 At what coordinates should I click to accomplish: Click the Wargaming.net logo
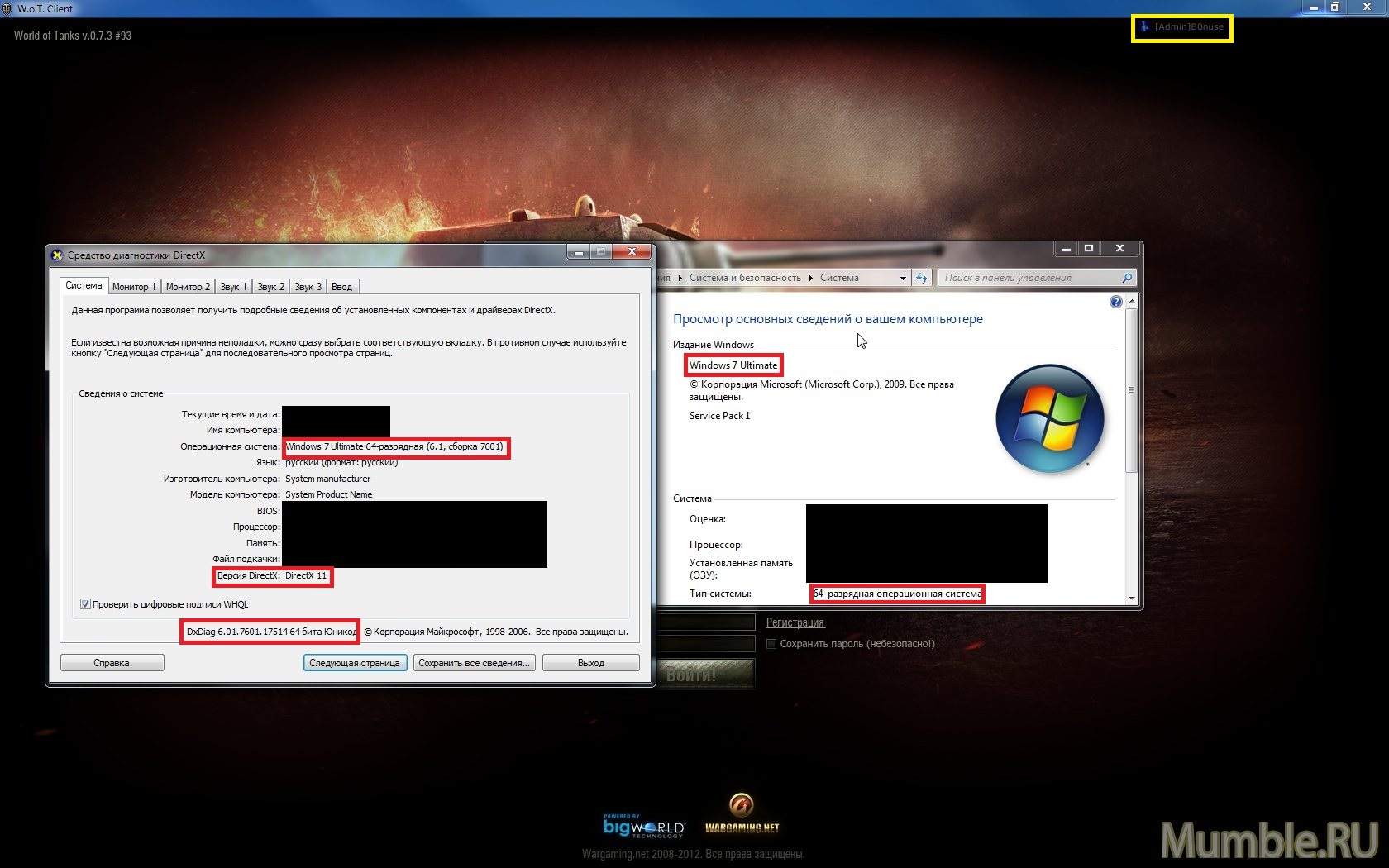click(x=742, y=815)
